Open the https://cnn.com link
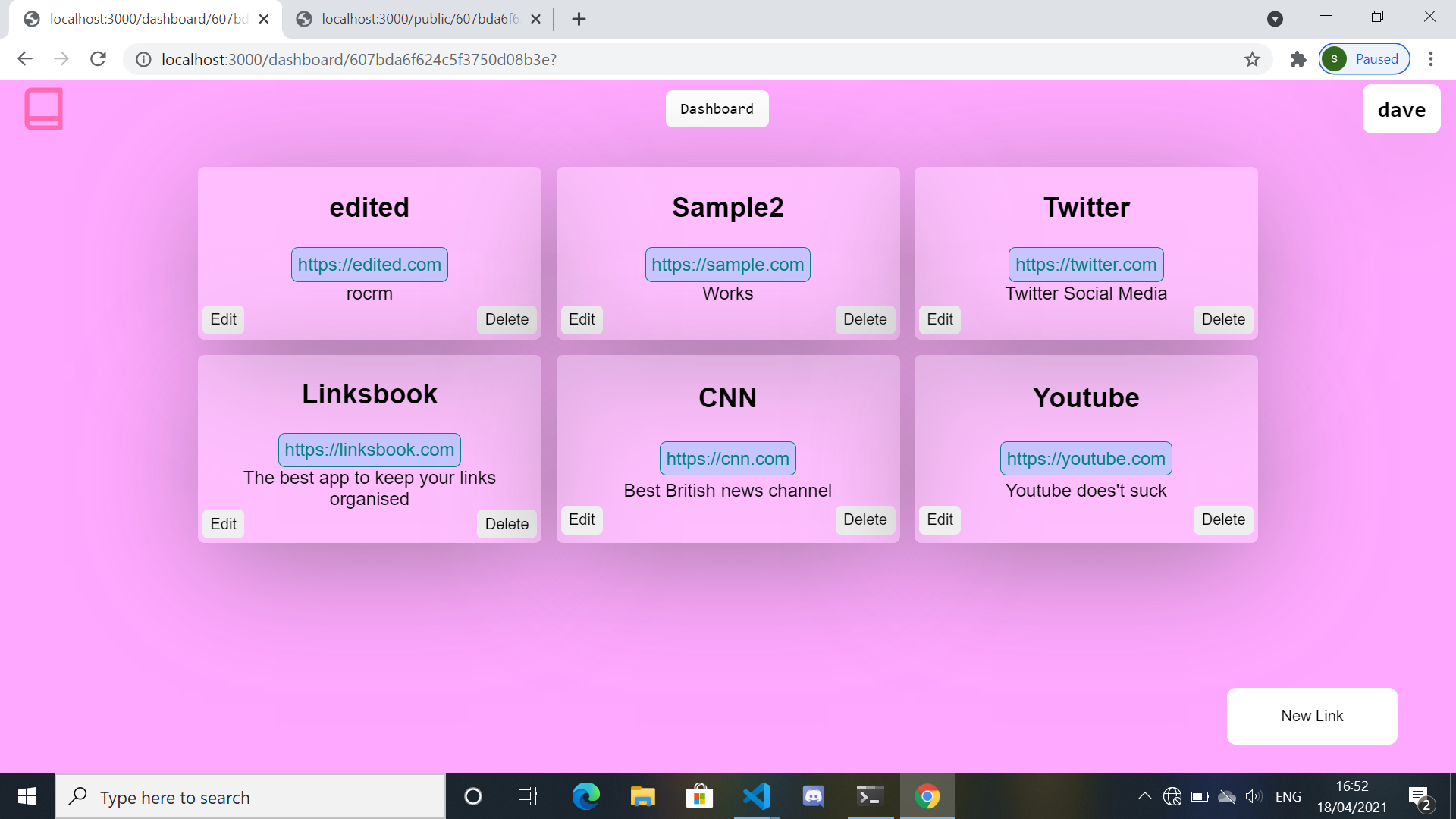Image resolution: width=1456 pixels, height=819 pixels. click(x=728, y=459)
